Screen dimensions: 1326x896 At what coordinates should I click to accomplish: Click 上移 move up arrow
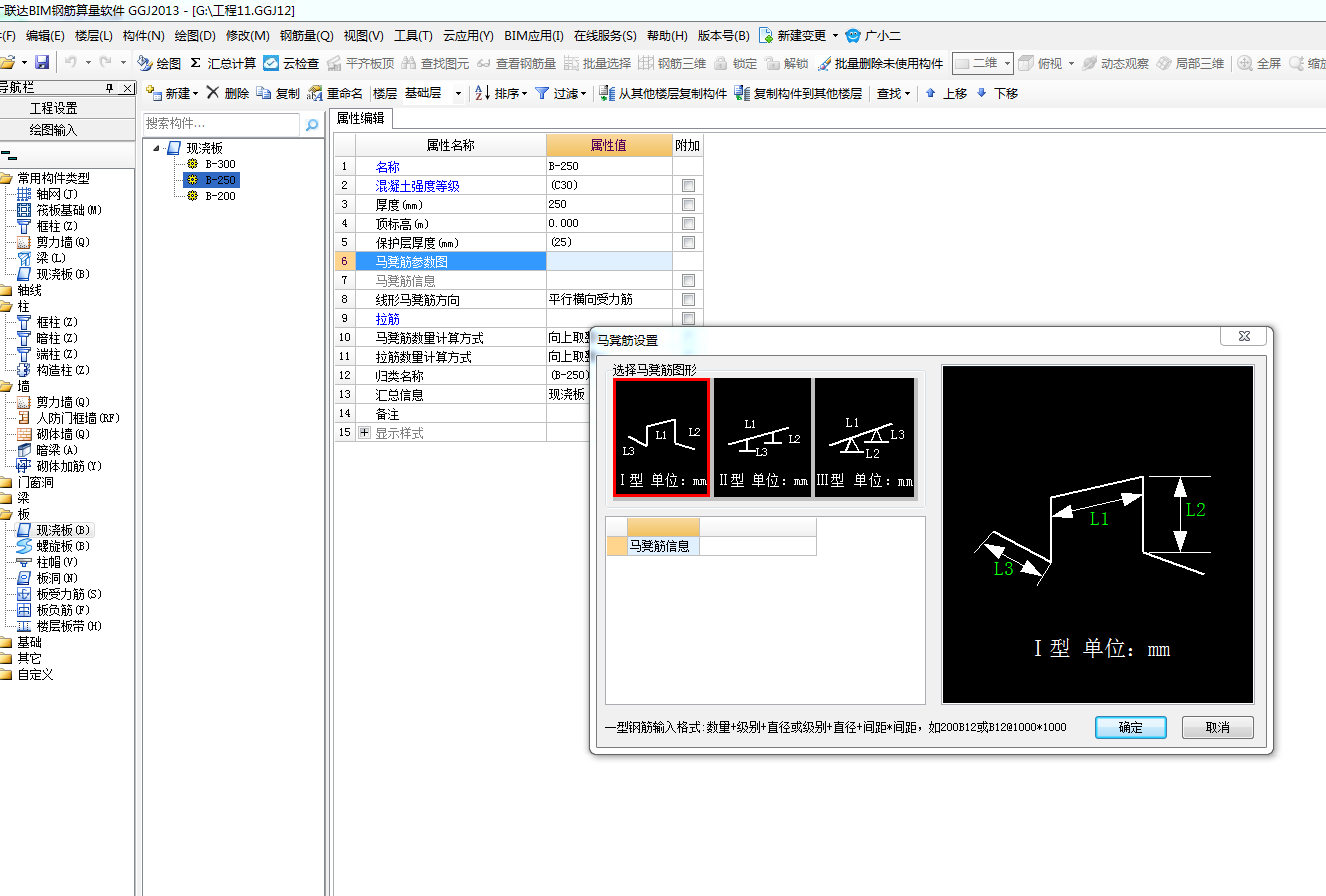946,93
